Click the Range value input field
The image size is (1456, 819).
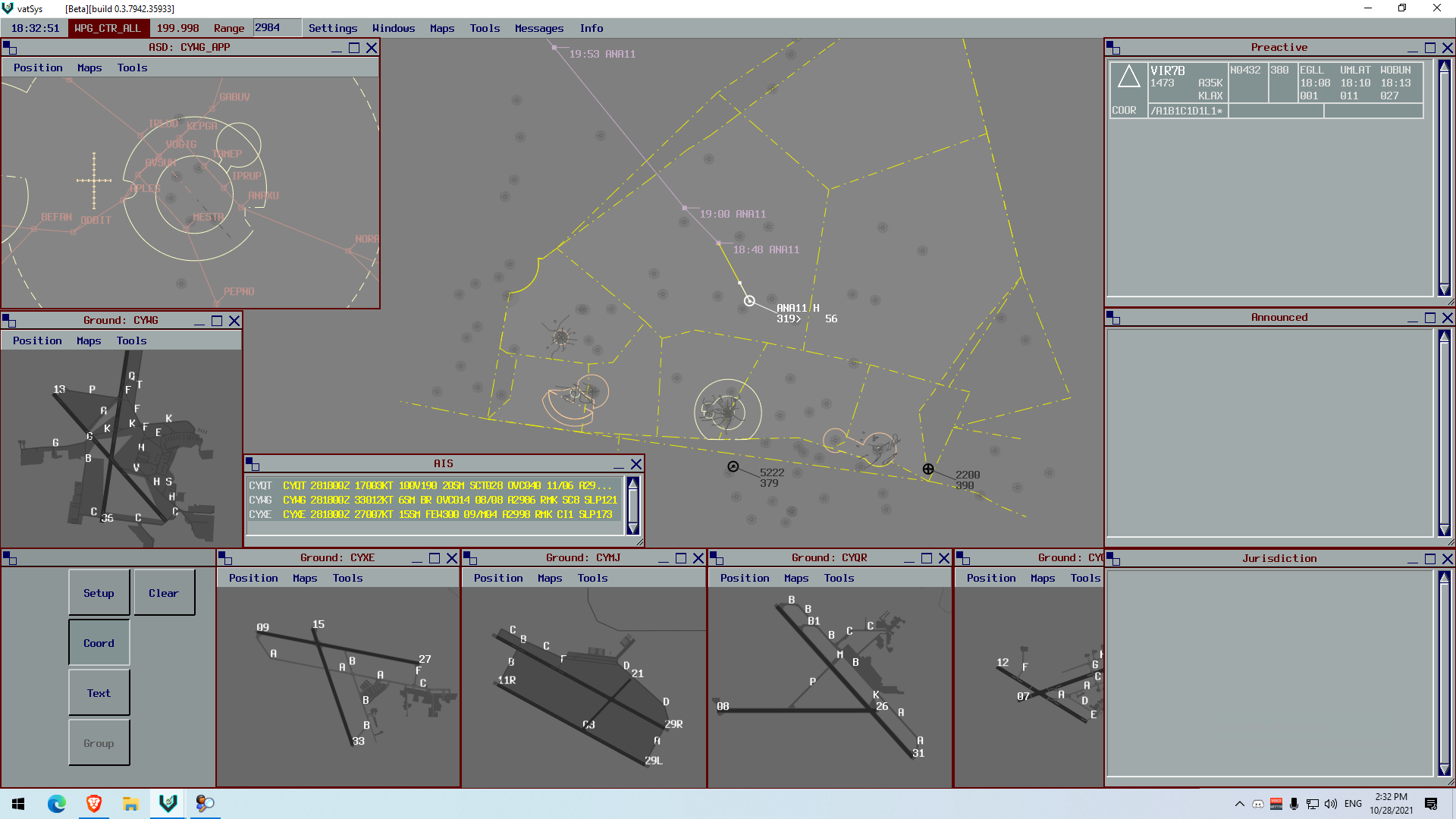click(276, 28)
